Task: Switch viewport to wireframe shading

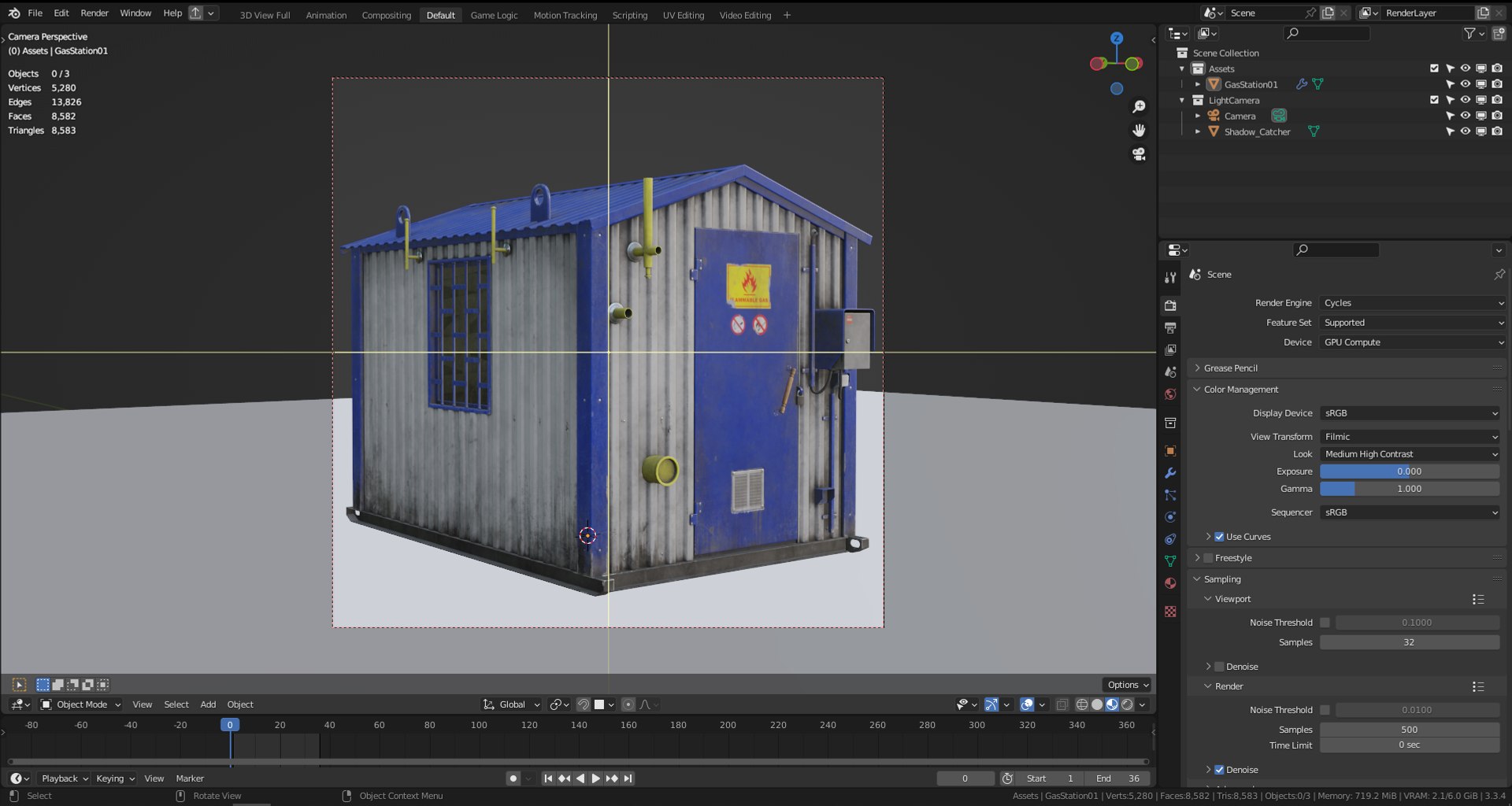Action: (x=1082, y=704)
